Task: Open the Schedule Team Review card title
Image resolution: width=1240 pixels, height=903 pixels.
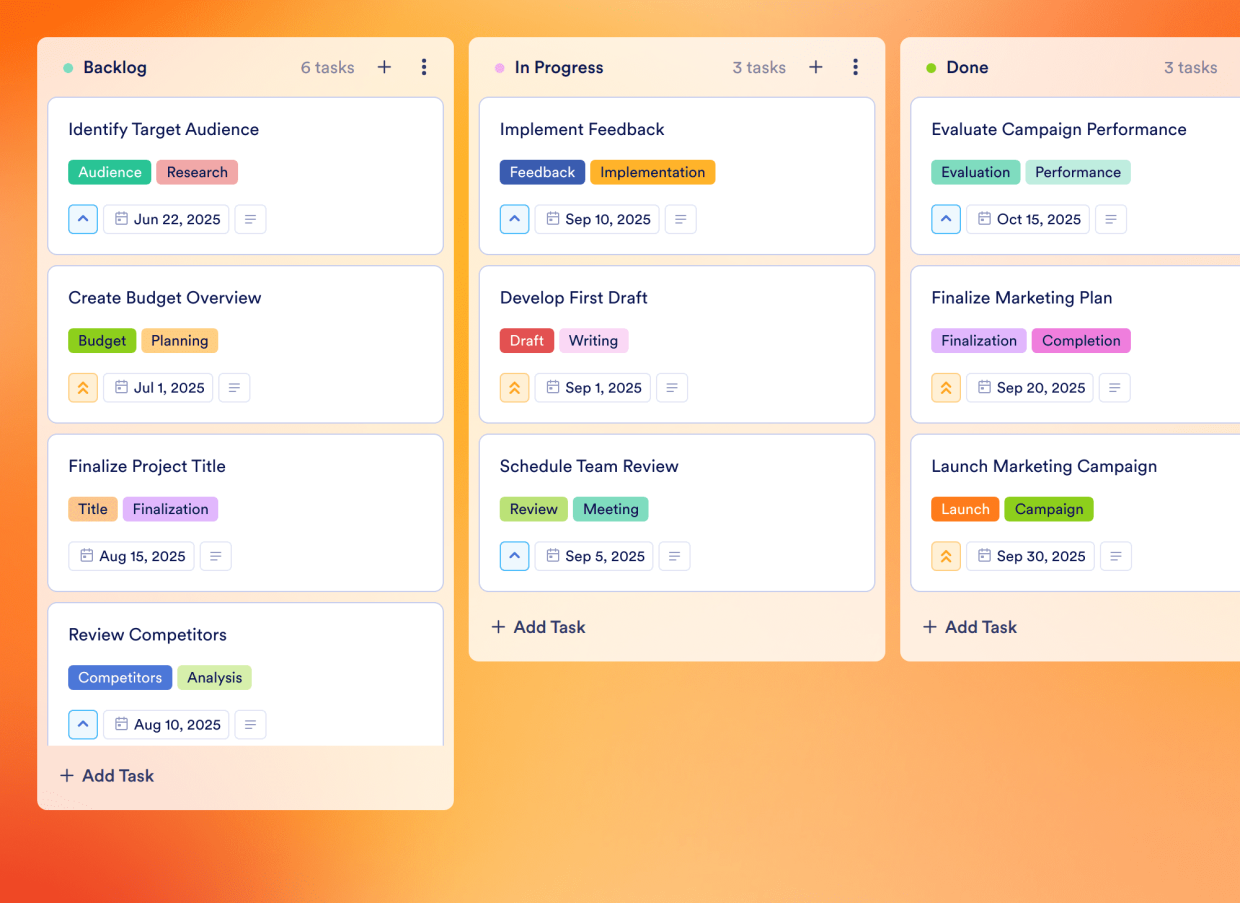Action: 589,466
